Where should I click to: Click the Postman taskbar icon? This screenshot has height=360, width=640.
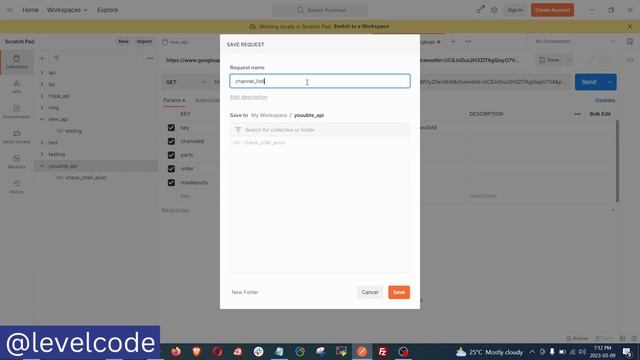click(362, 351)
